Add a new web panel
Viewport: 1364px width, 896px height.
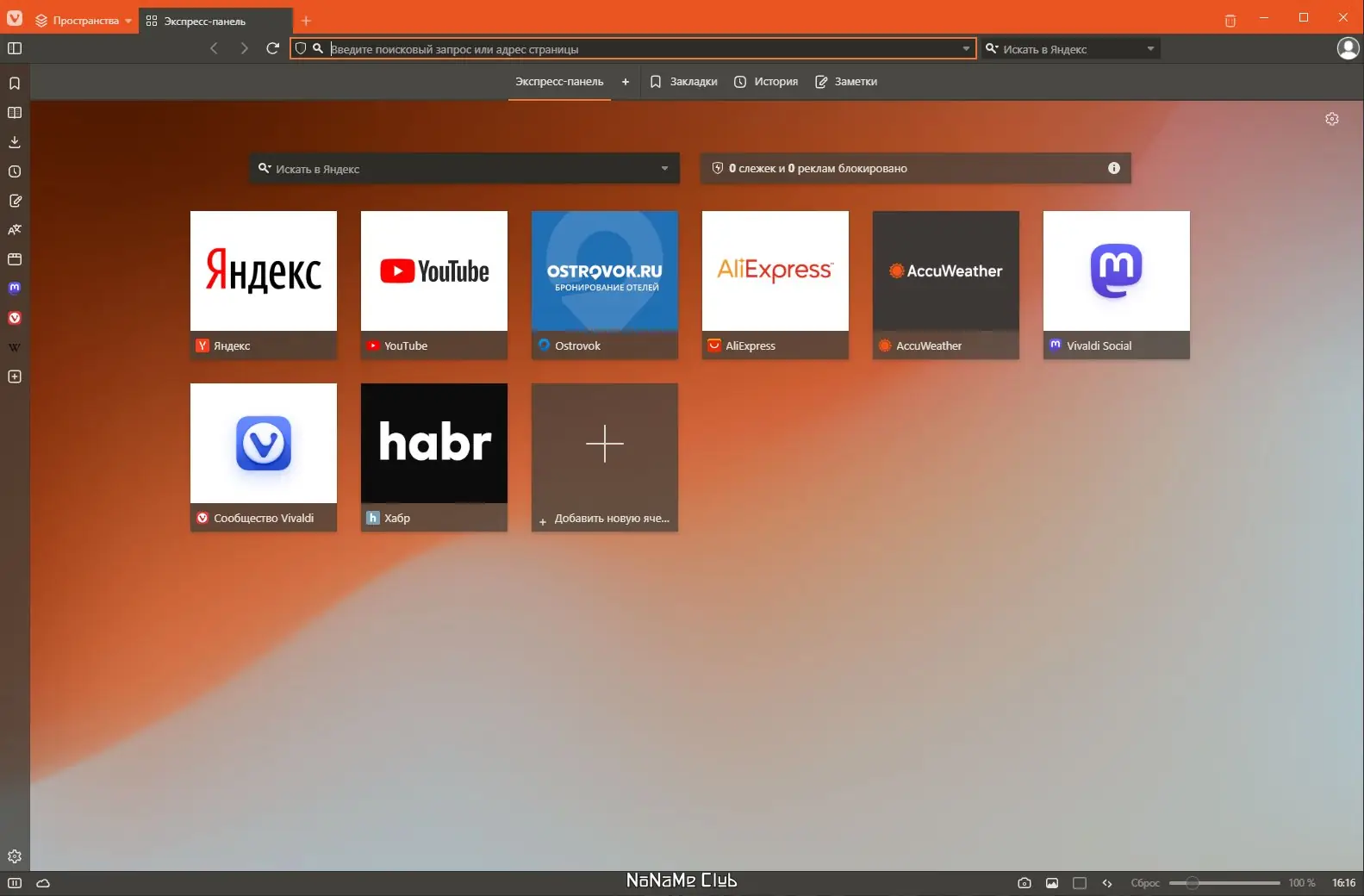click(15, 376)
